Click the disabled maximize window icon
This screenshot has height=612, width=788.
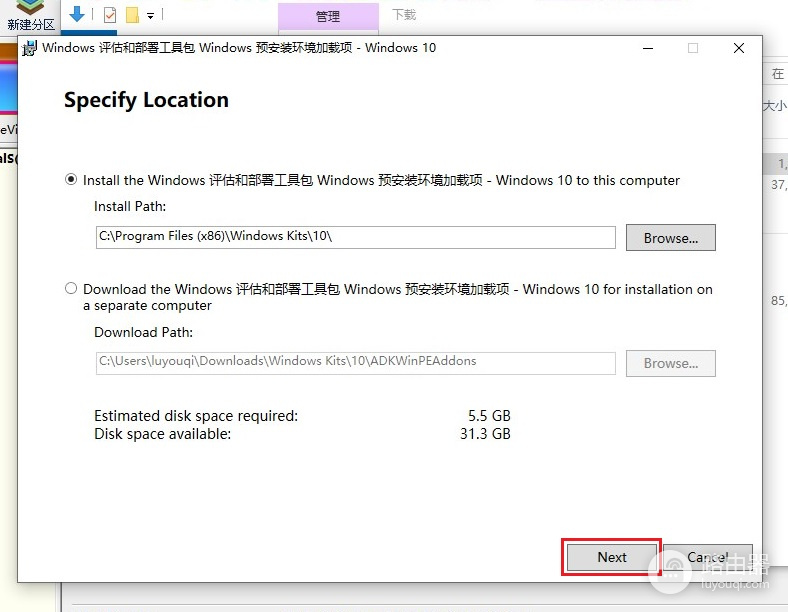click(693, 48)
